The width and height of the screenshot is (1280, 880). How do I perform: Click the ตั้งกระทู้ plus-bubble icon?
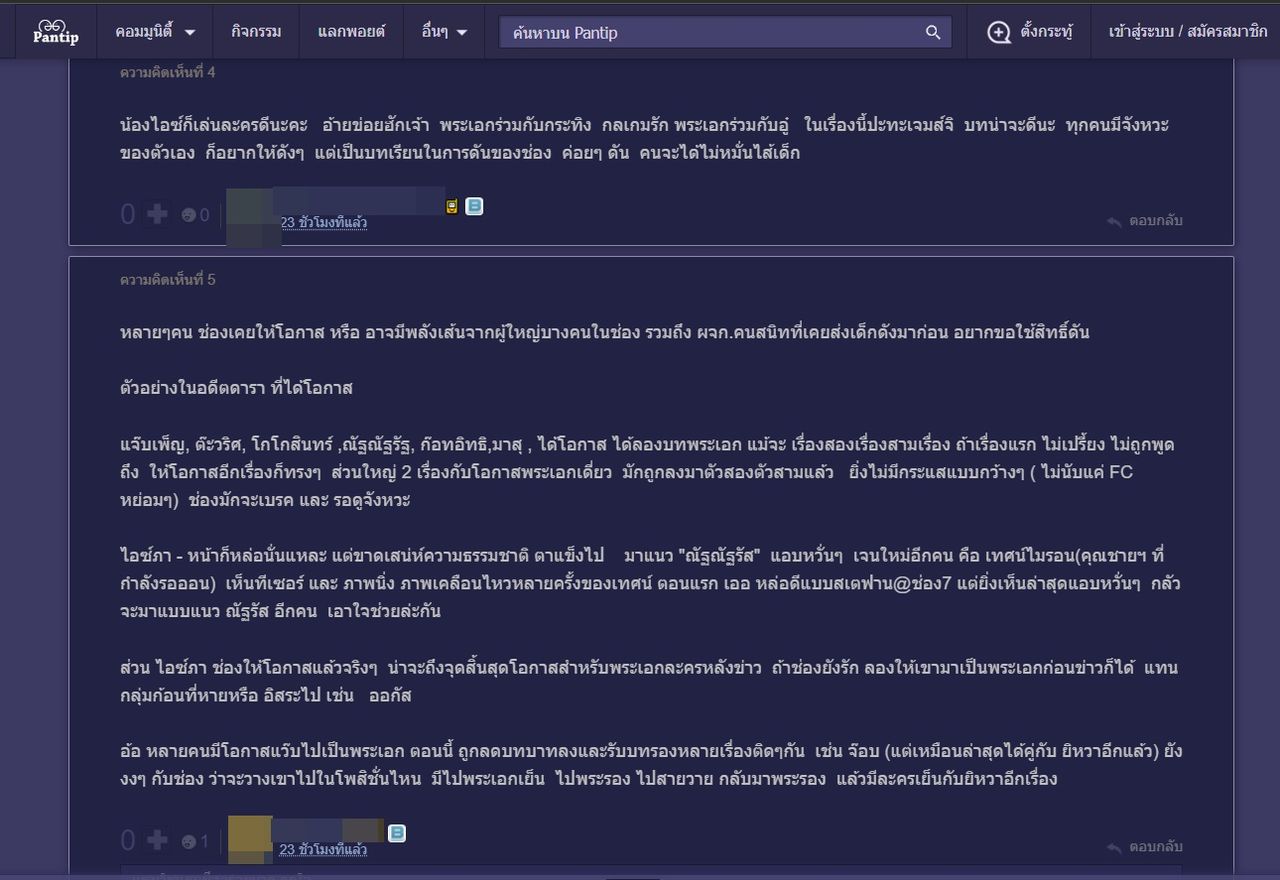999,33
